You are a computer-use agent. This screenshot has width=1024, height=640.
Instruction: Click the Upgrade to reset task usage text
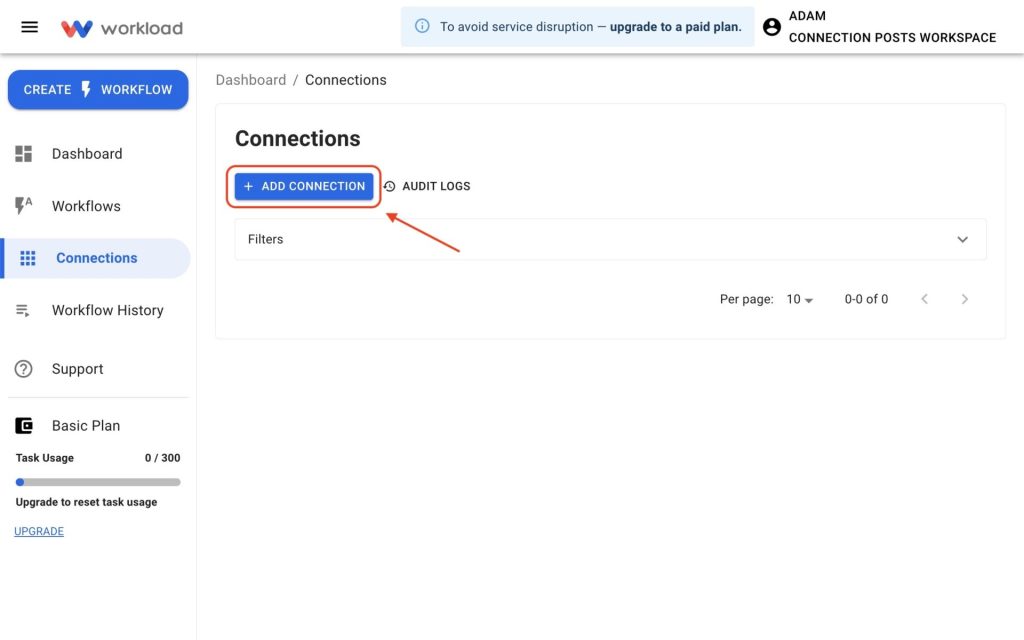(x=86, y=502)
